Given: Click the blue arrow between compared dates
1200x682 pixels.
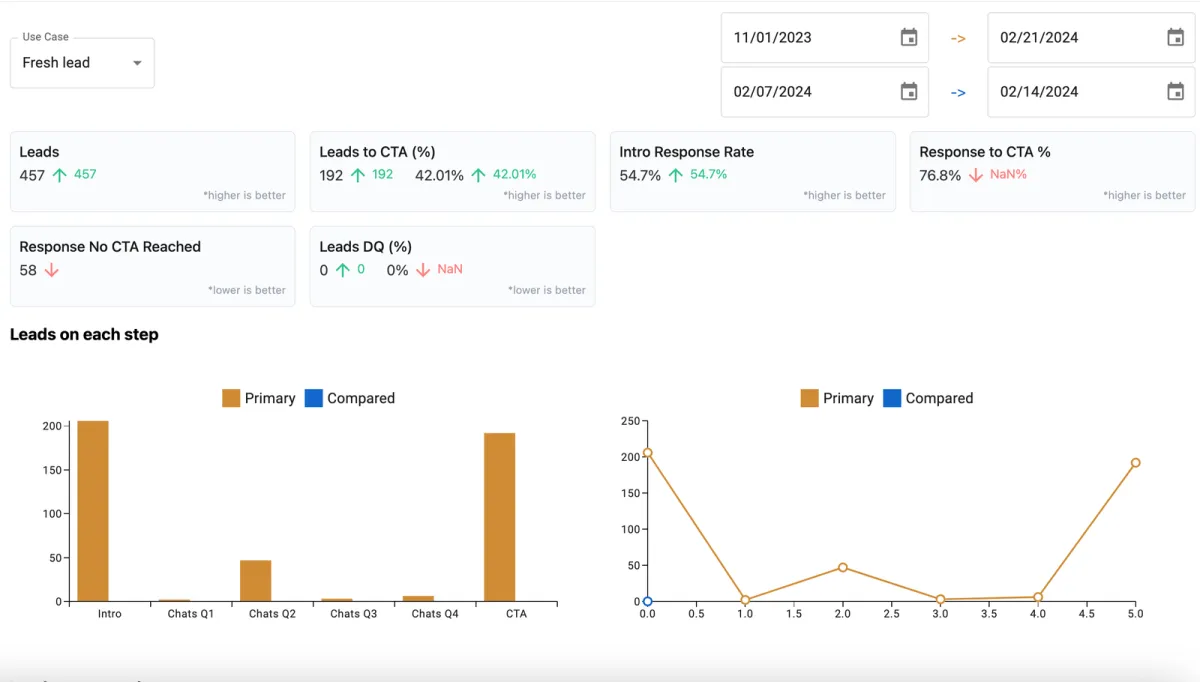Looking at the screenshot, I should [x=958, y=92].
